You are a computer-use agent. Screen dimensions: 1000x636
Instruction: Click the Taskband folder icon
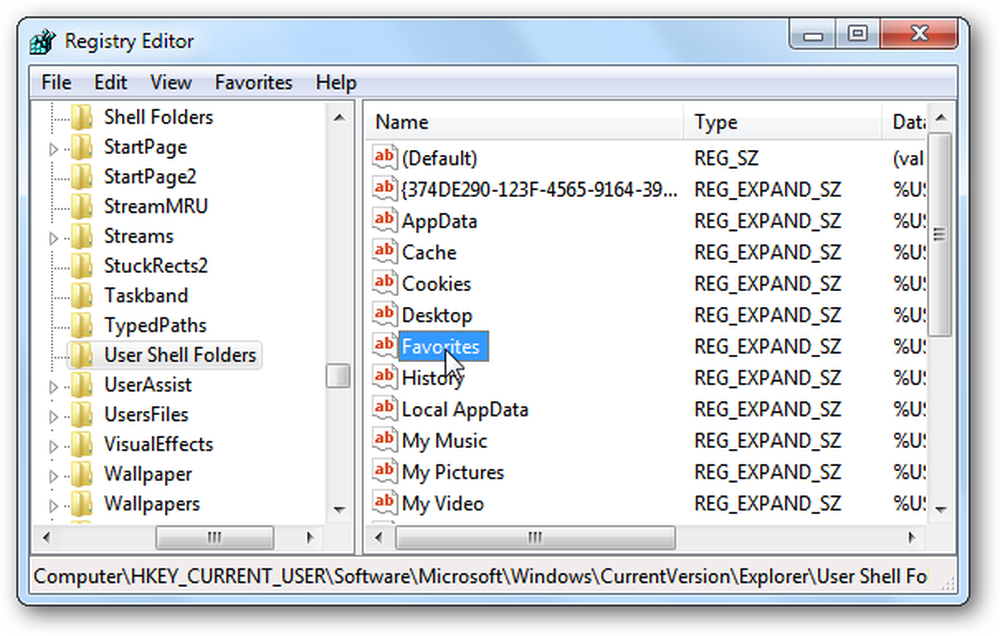click(82, 295)
